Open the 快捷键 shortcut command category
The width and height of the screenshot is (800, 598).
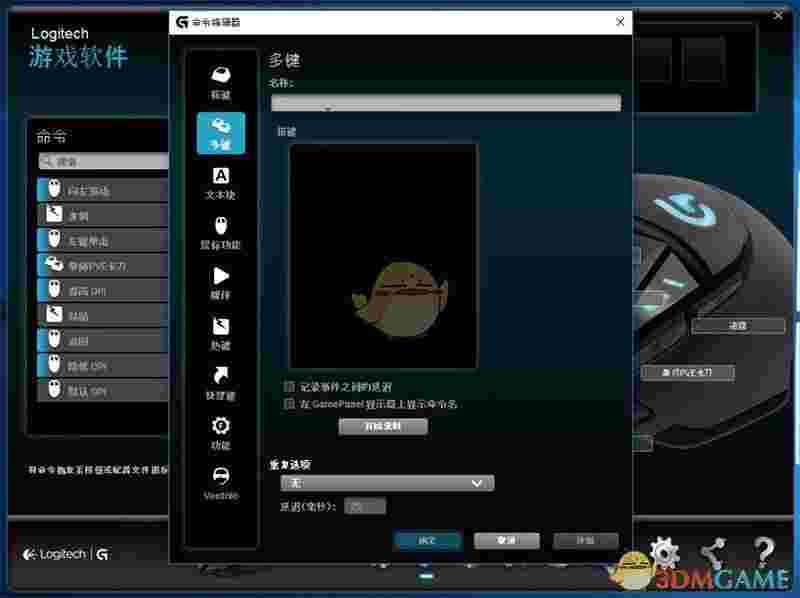222,385
